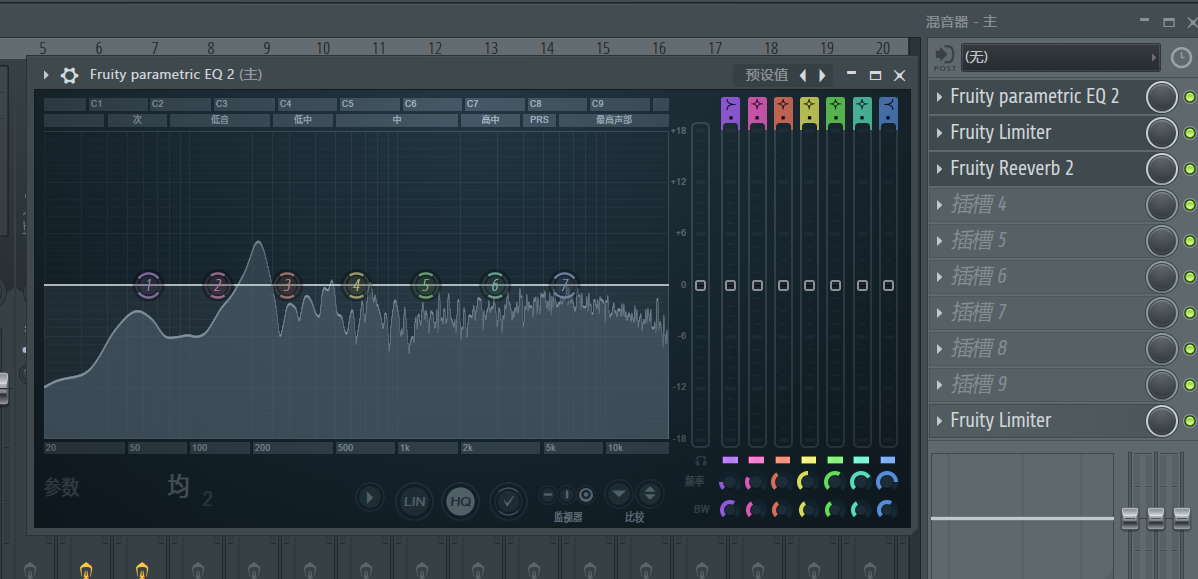Expand the first Fruity Limiter slot arrow

[x=940, y=133]
